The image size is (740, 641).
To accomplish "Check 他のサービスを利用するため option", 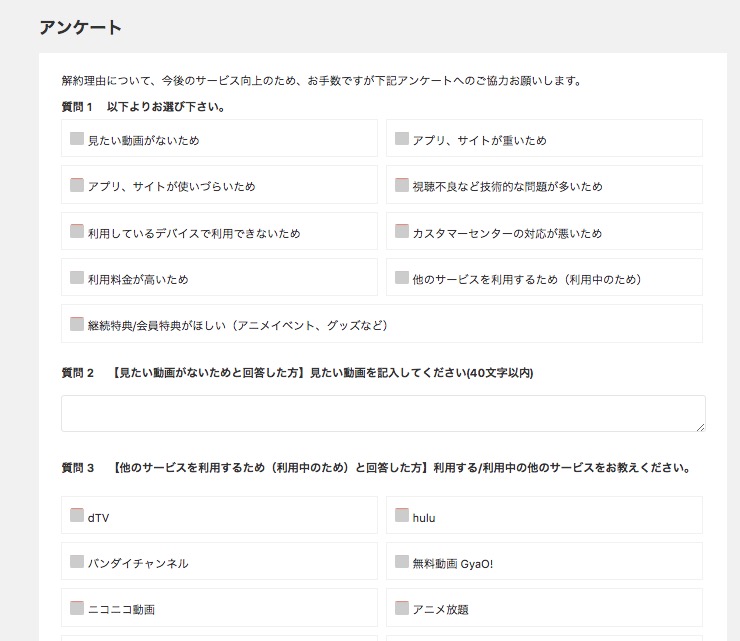I will (402, 277).
